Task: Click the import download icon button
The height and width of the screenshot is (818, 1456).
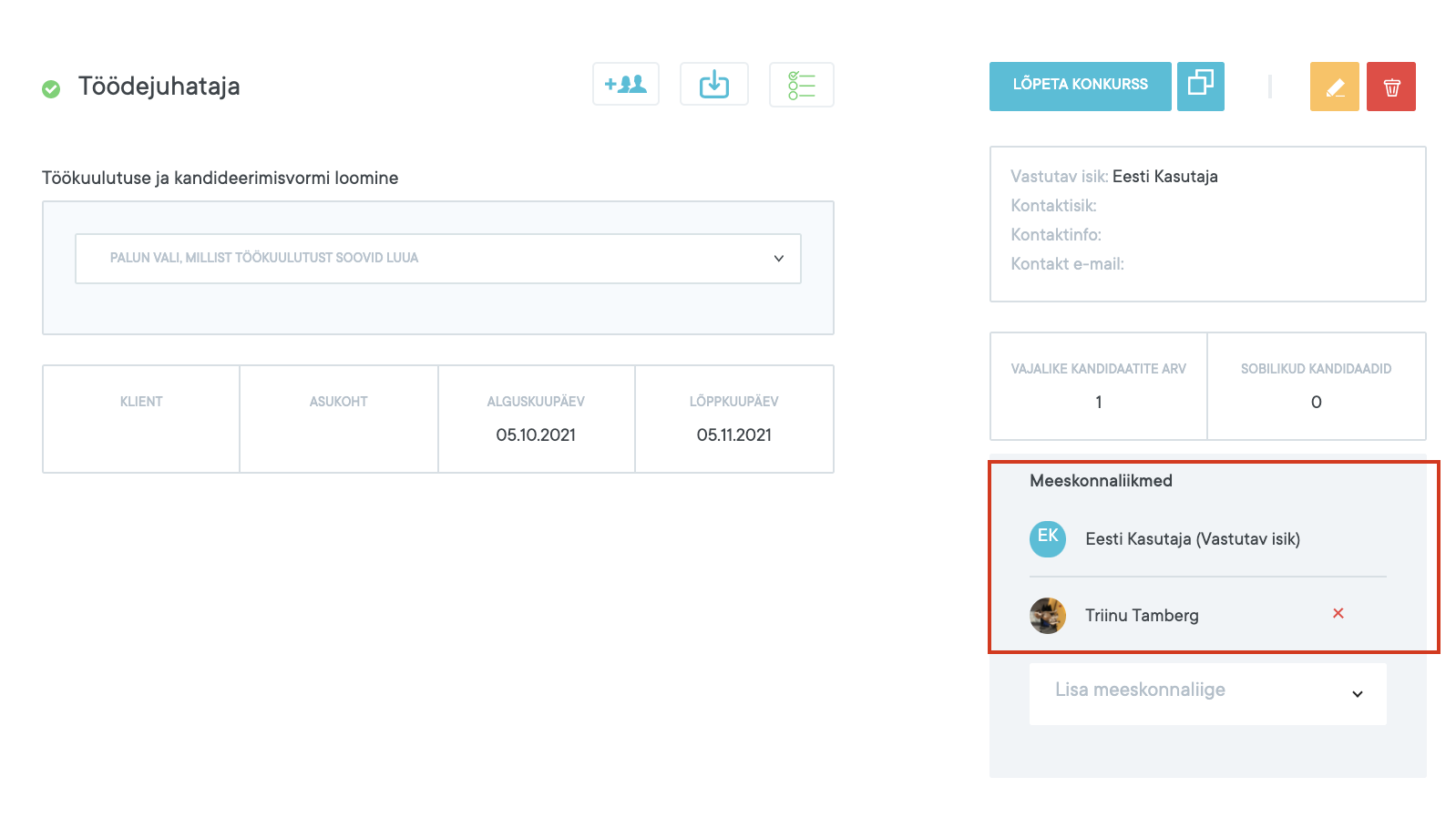Action: coord(713,85)
